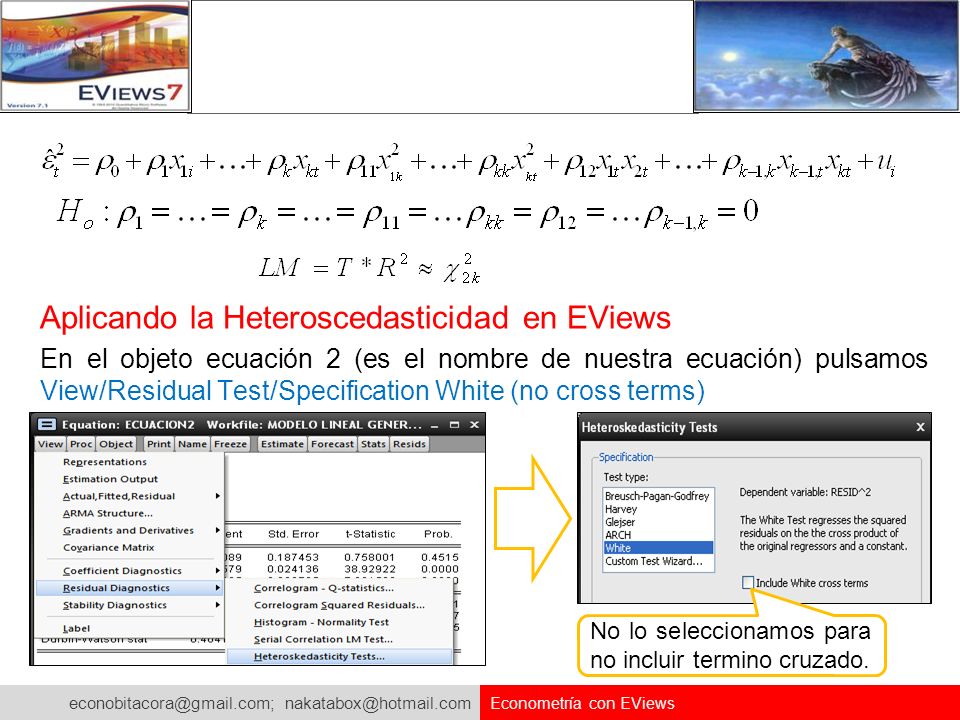Select Custom Test Wizard... test type

658,561
